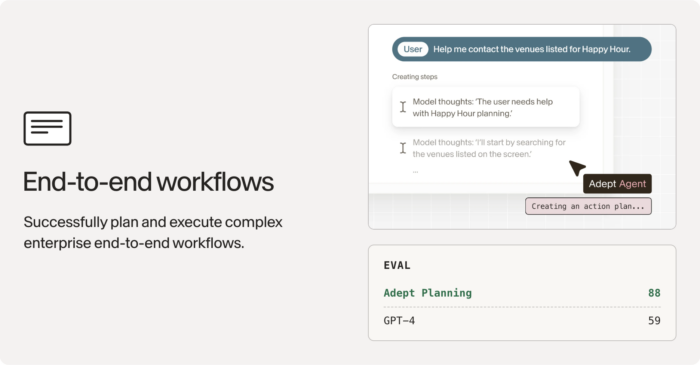The image size is (700, 365).
Task: Click the 'Creating steps' label
Action: pos(415,77)
